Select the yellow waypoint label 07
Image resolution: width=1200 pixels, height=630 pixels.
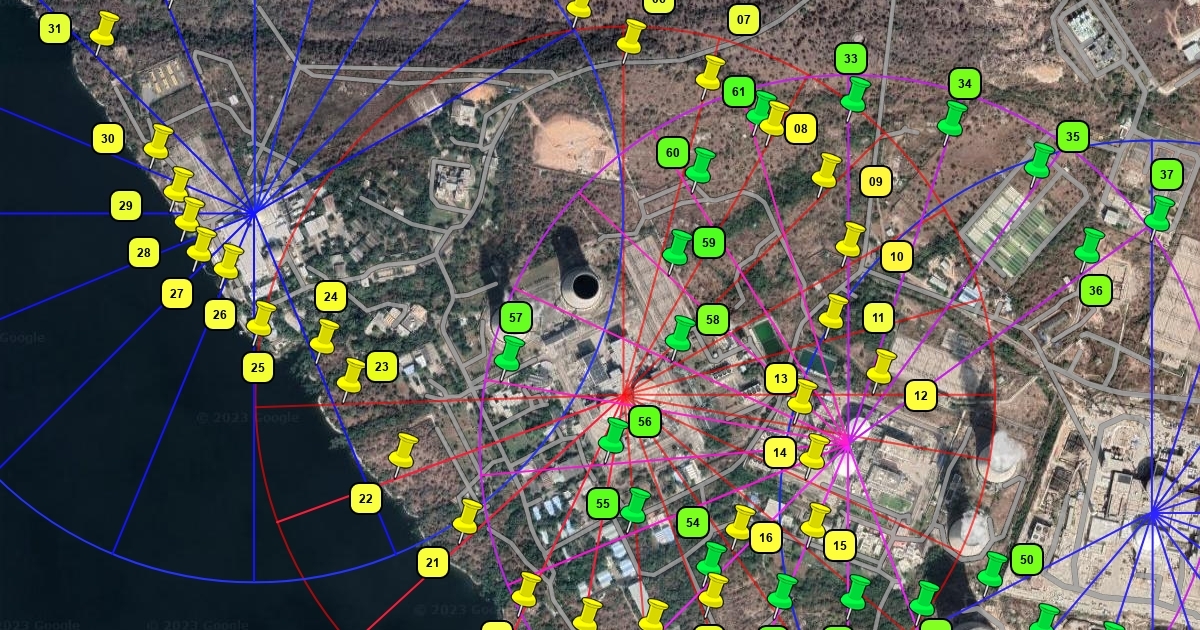(x=743, y=20)
